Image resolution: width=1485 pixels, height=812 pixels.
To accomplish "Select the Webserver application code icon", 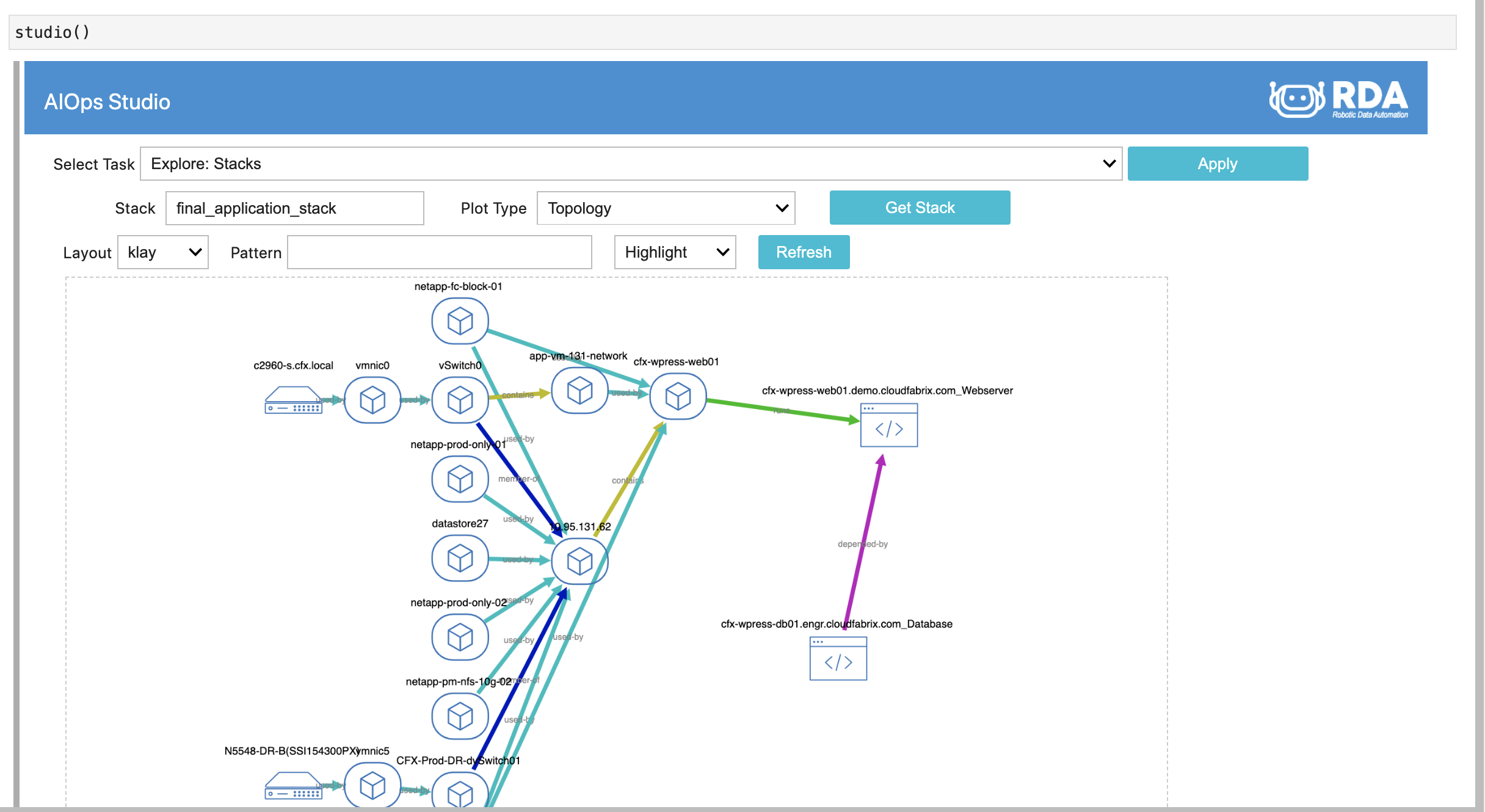I will [888, 426].
